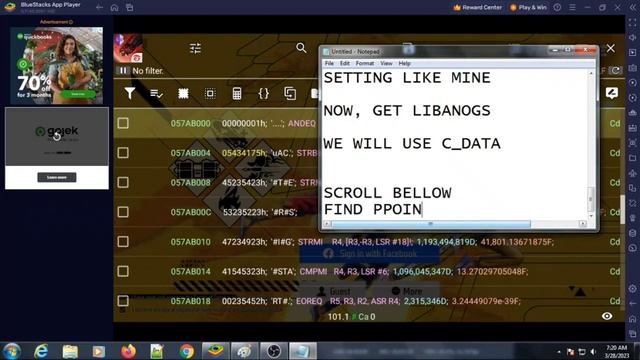Open the QuickBooks 70% off advertisement
Screen dimensions: 640x360
[57, 65]
